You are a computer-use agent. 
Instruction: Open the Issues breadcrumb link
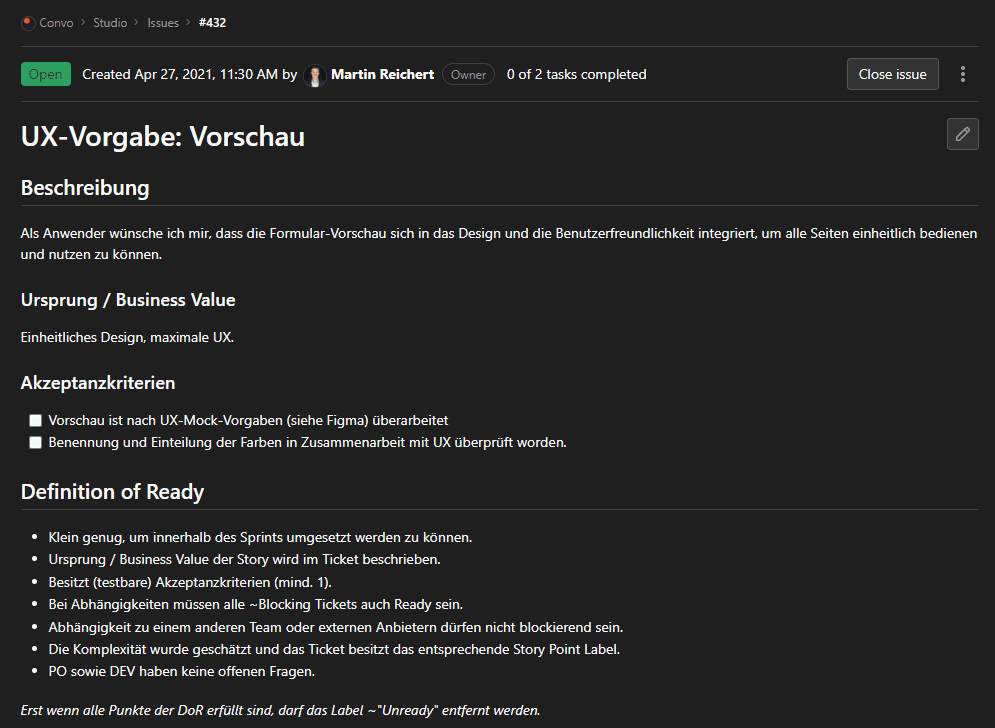click(163, 23)
